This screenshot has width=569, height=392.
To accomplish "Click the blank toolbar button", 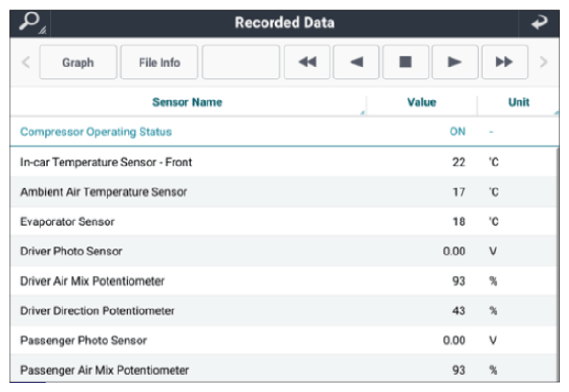I will click(241, 62).
